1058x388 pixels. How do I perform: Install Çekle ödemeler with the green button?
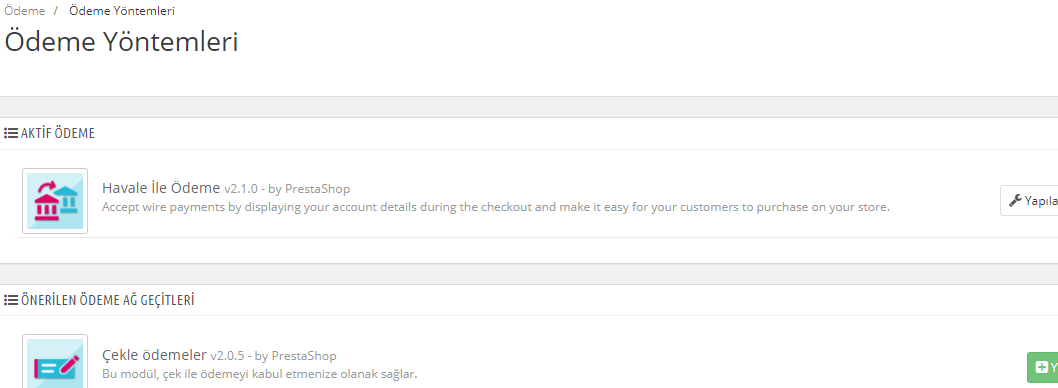[x=1042, y=368]
